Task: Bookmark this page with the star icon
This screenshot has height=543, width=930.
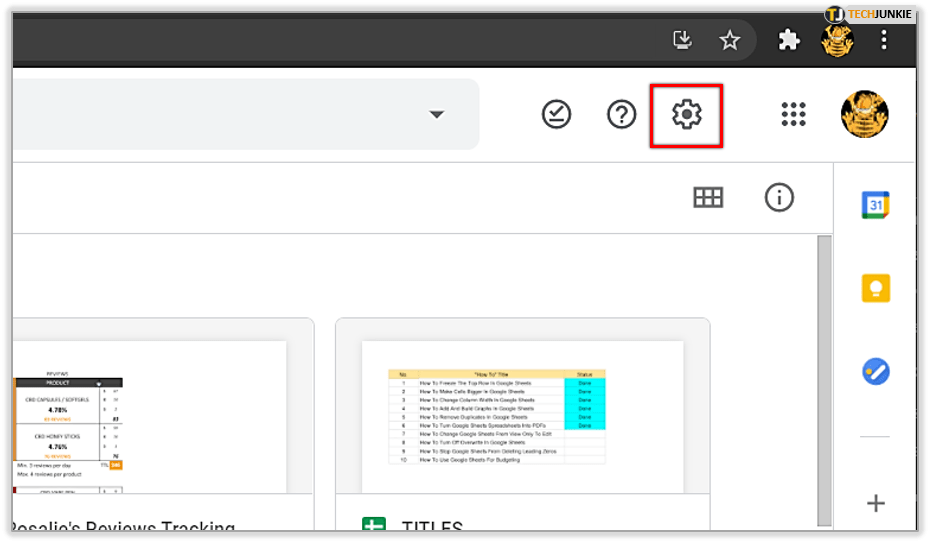Action: coord(730,40)
